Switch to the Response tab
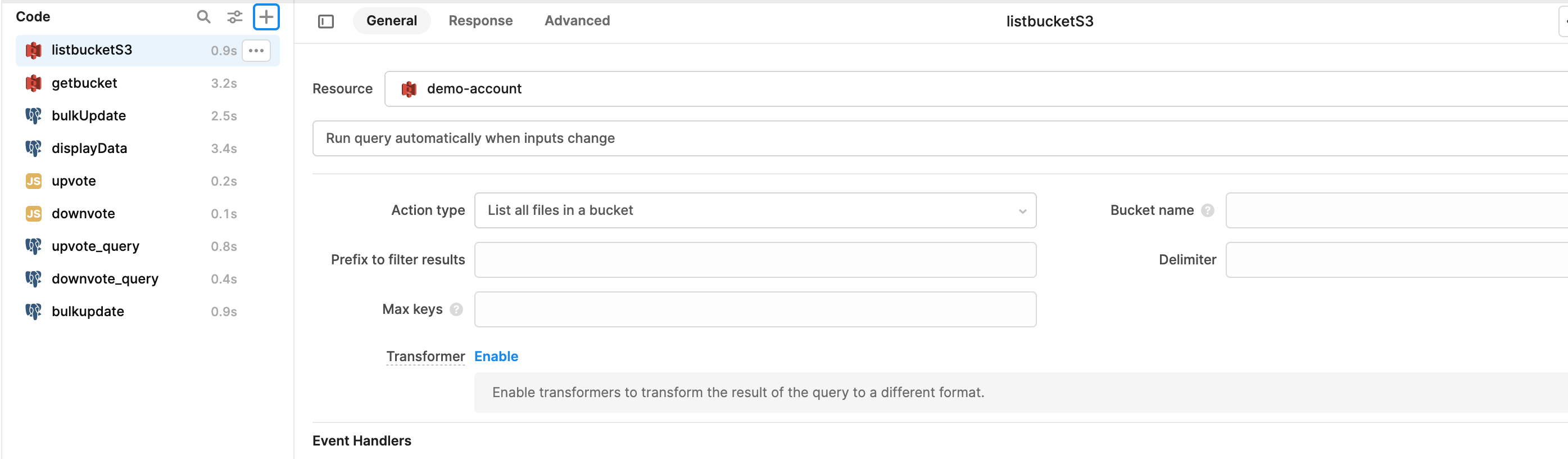Screen dimensions: 1568x459 (481, 21)
